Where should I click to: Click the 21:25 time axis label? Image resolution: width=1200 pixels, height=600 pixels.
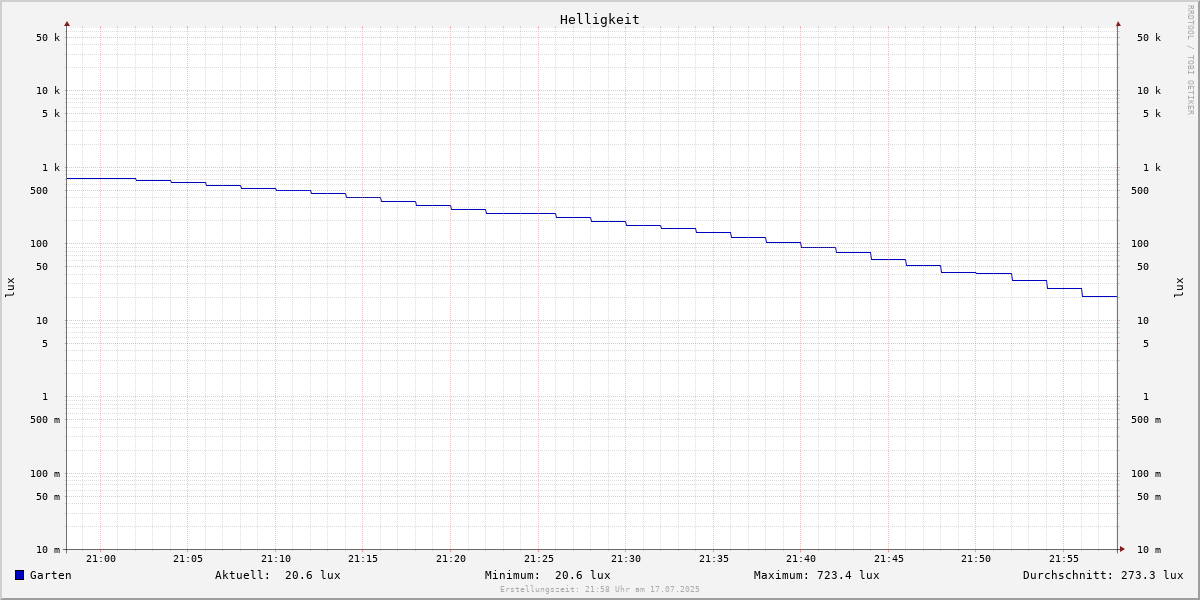coord(539,559)
